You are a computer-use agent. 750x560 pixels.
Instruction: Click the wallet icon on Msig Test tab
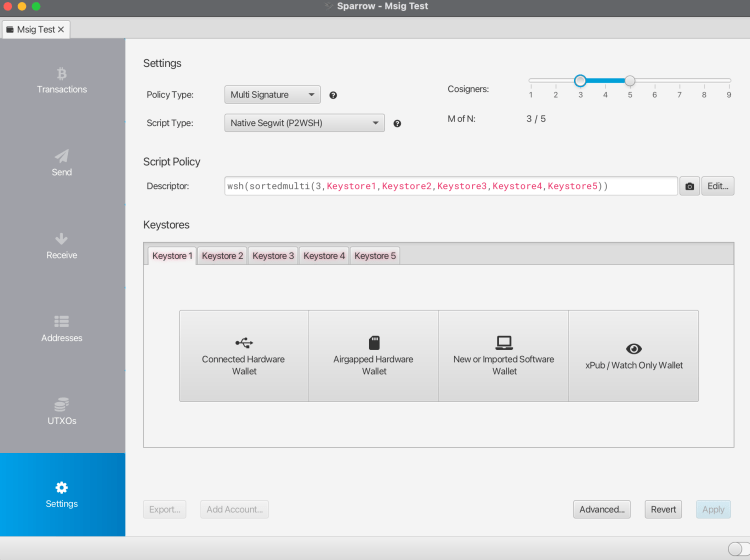10,30
